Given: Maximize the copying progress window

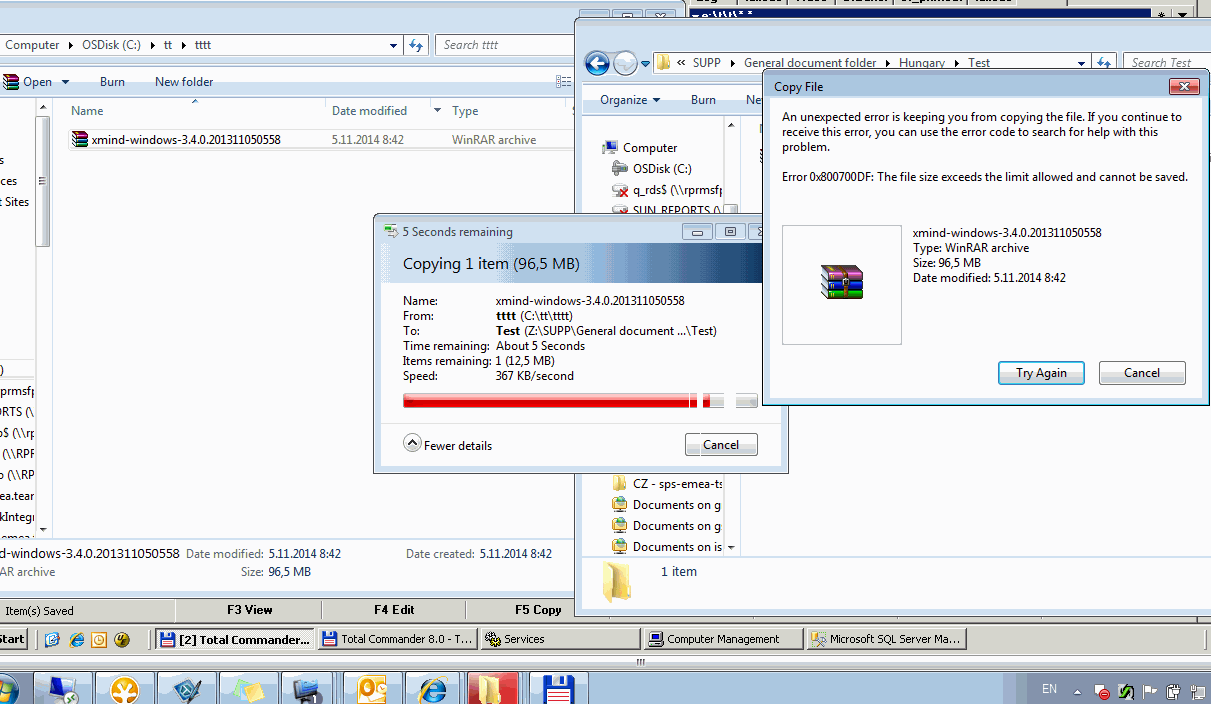Looking at the screenshot, I should click(x=730, y=232).
